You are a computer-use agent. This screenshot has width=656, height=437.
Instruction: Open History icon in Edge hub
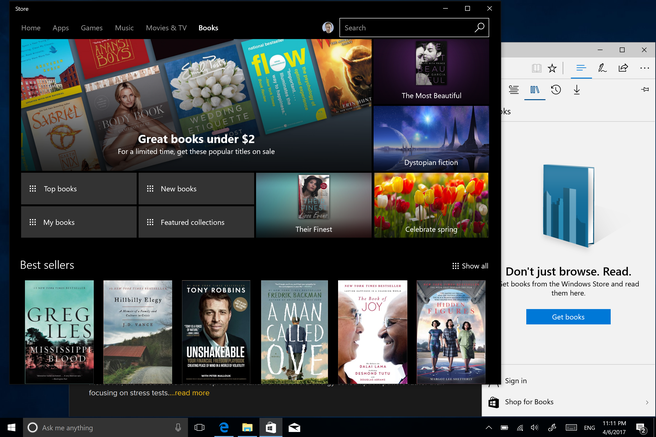(556, 90)
